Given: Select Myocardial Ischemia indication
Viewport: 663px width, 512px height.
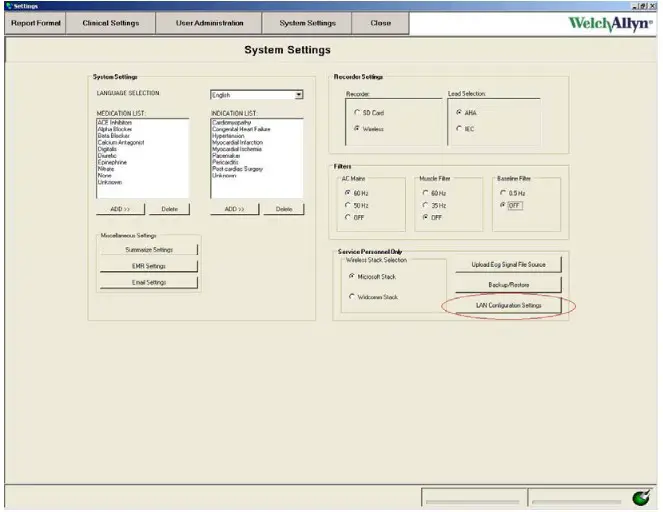Looking at the screenshot, I should tap(237, 149).
